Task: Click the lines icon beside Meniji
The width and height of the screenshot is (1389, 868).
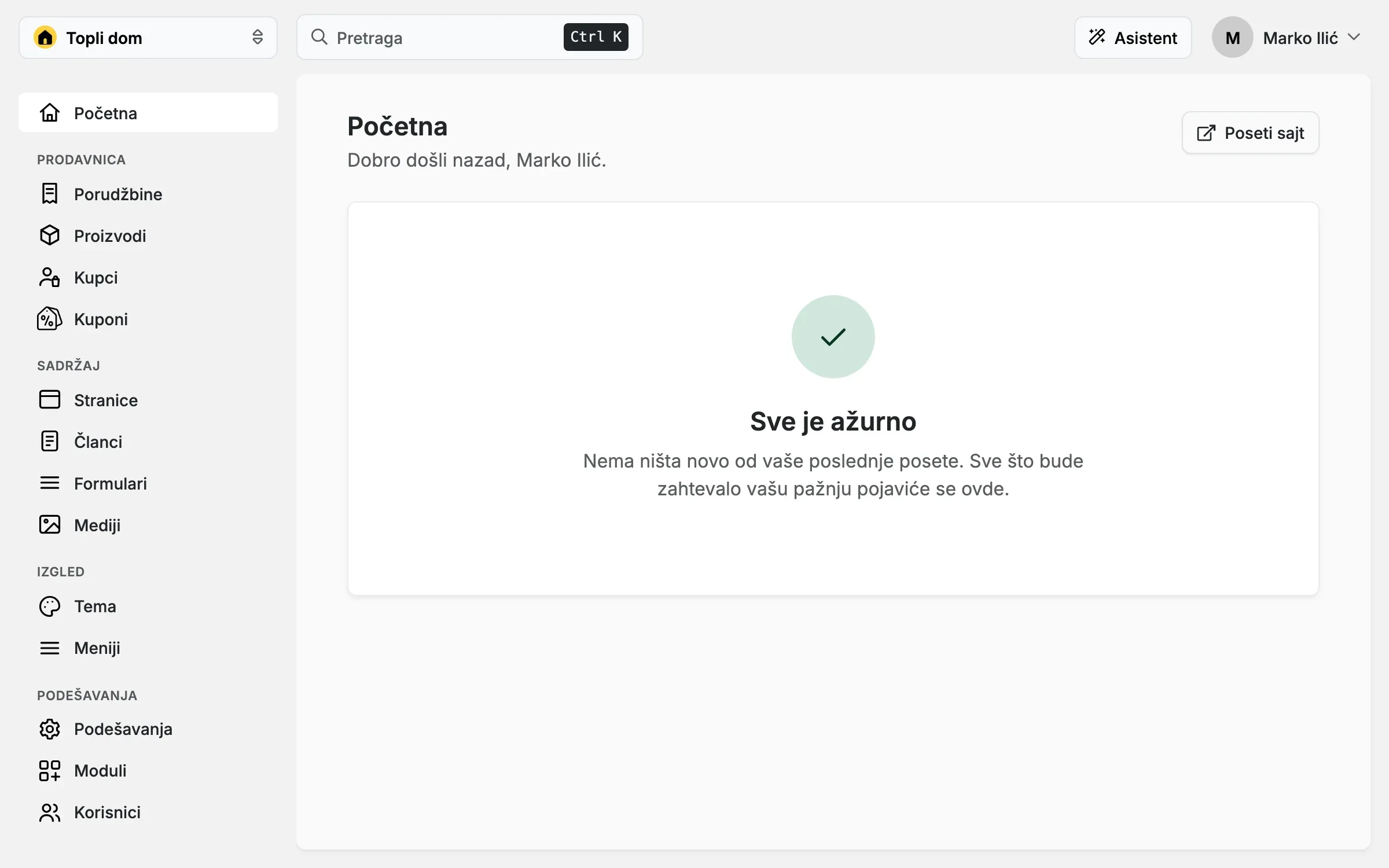Action: coord(50,648)
